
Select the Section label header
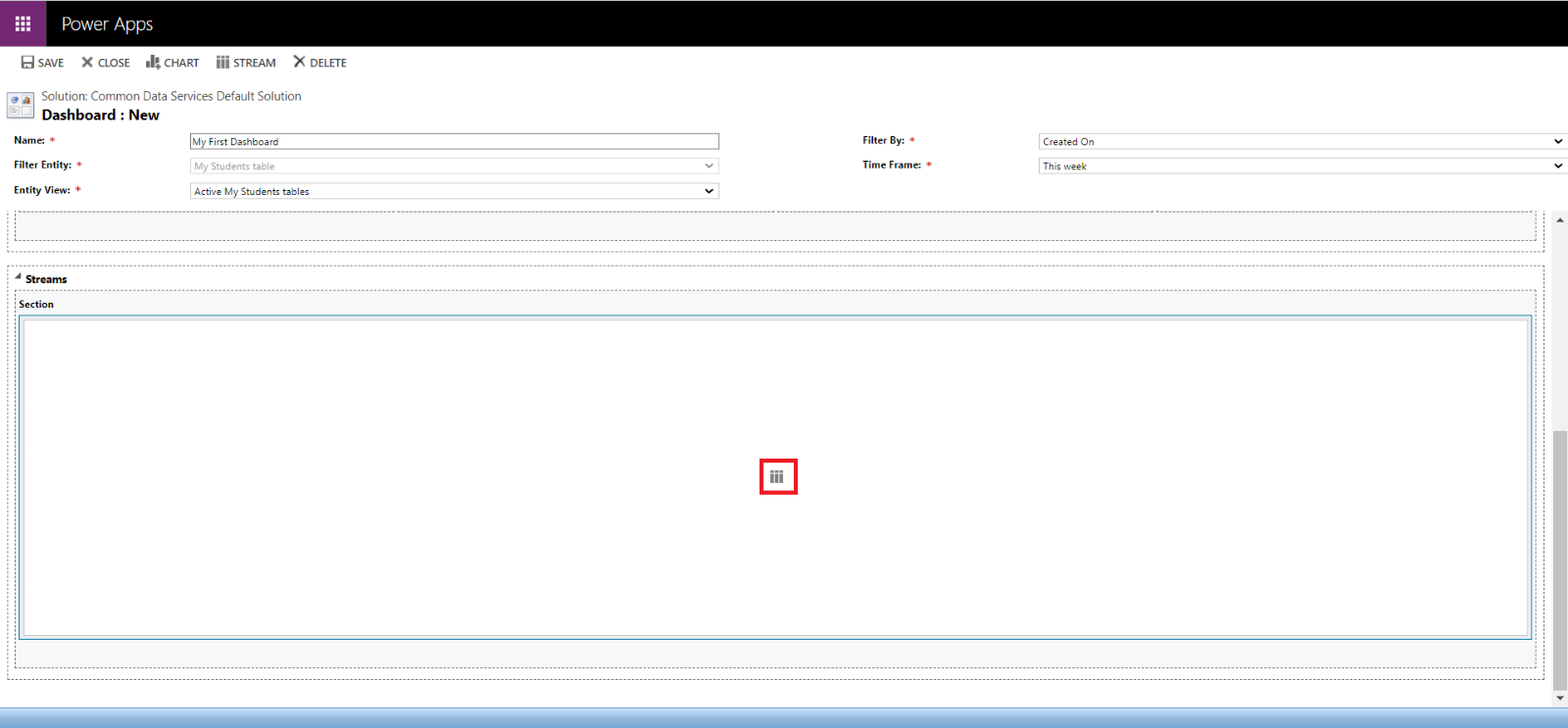36,305
